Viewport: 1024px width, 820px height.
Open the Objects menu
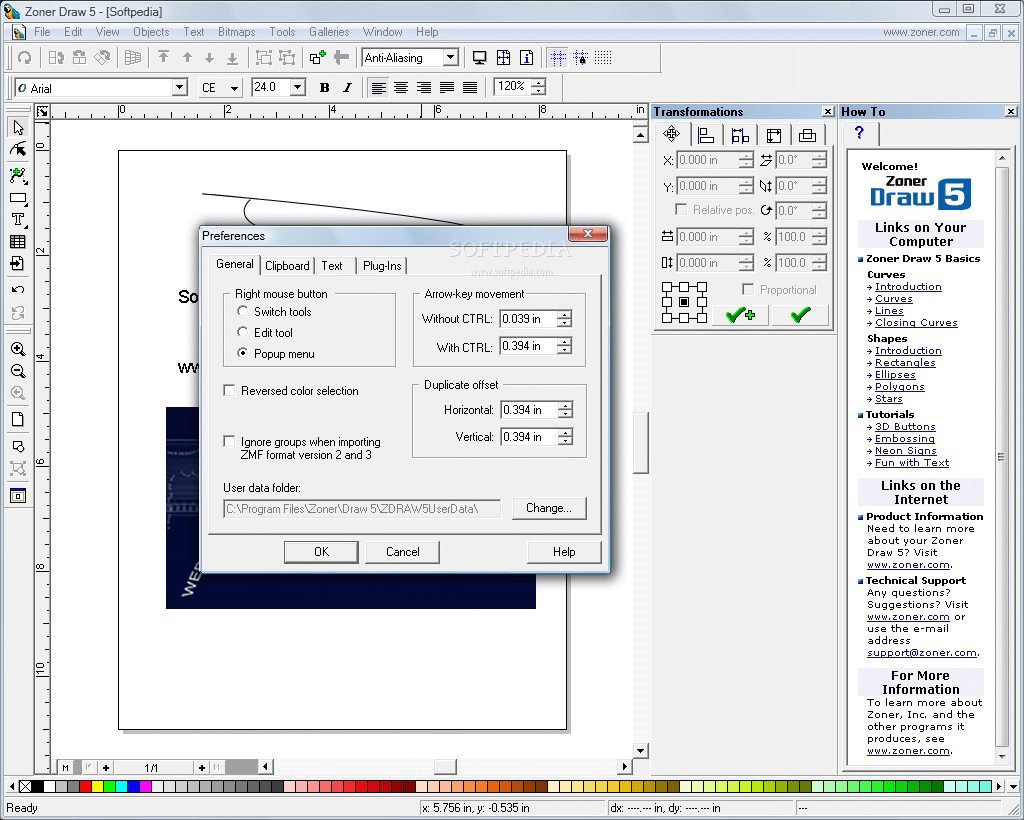(x=151, y=32)
